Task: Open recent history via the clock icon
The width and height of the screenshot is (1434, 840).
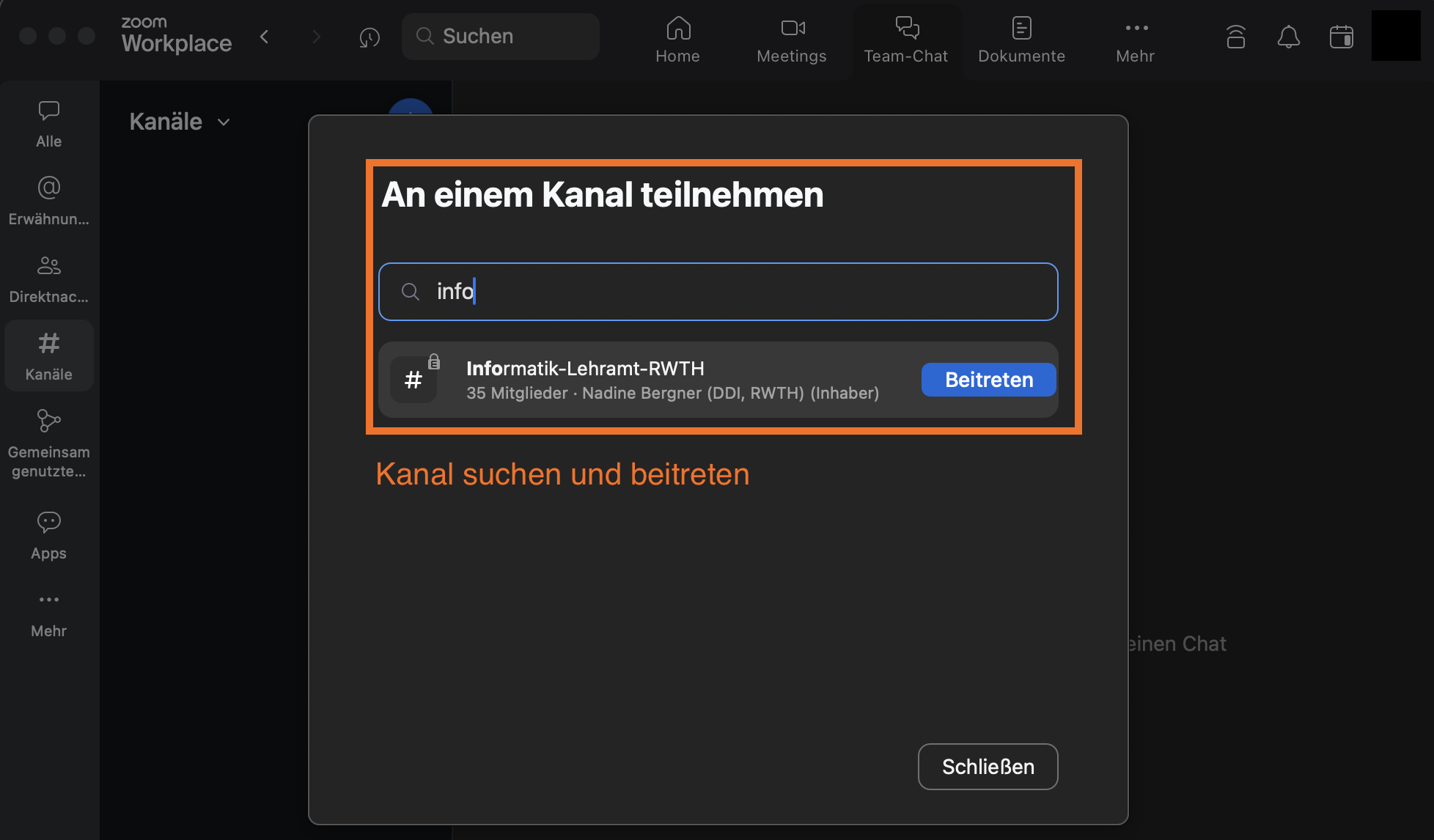Action: pyautogui.click(x=369, y=36)
